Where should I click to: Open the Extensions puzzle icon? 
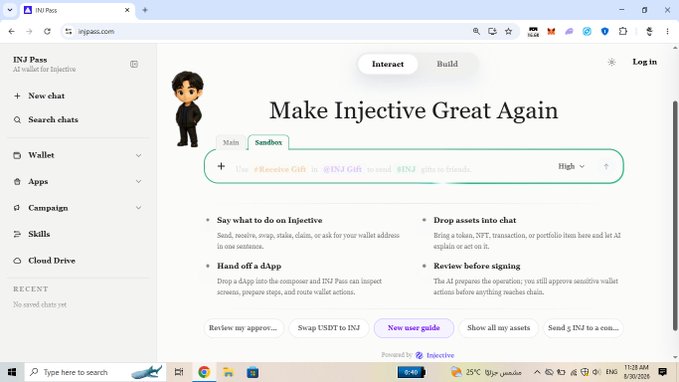pos(623,31)
